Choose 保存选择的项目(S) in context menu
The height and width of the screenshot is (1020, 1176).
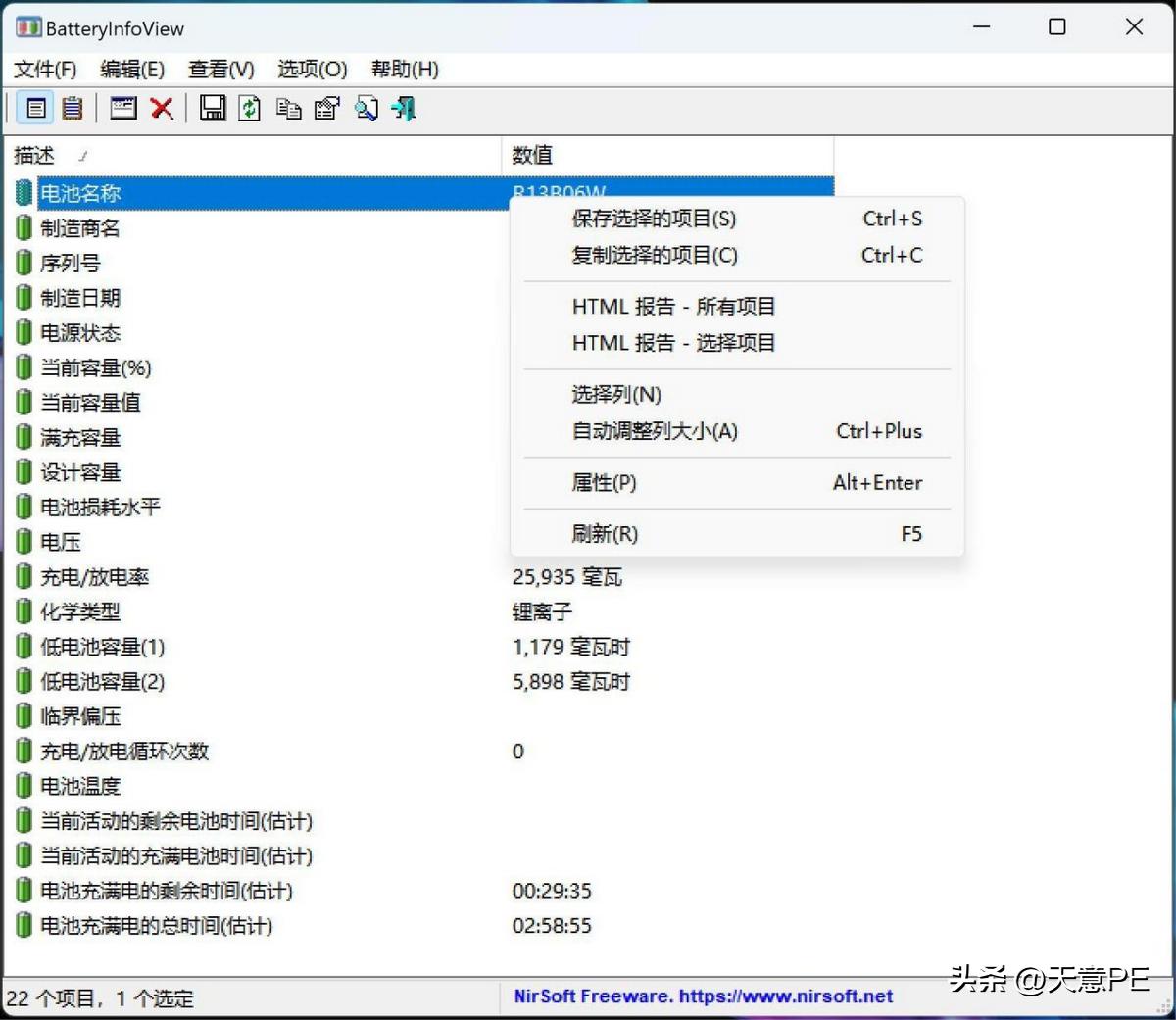(654, 219)
